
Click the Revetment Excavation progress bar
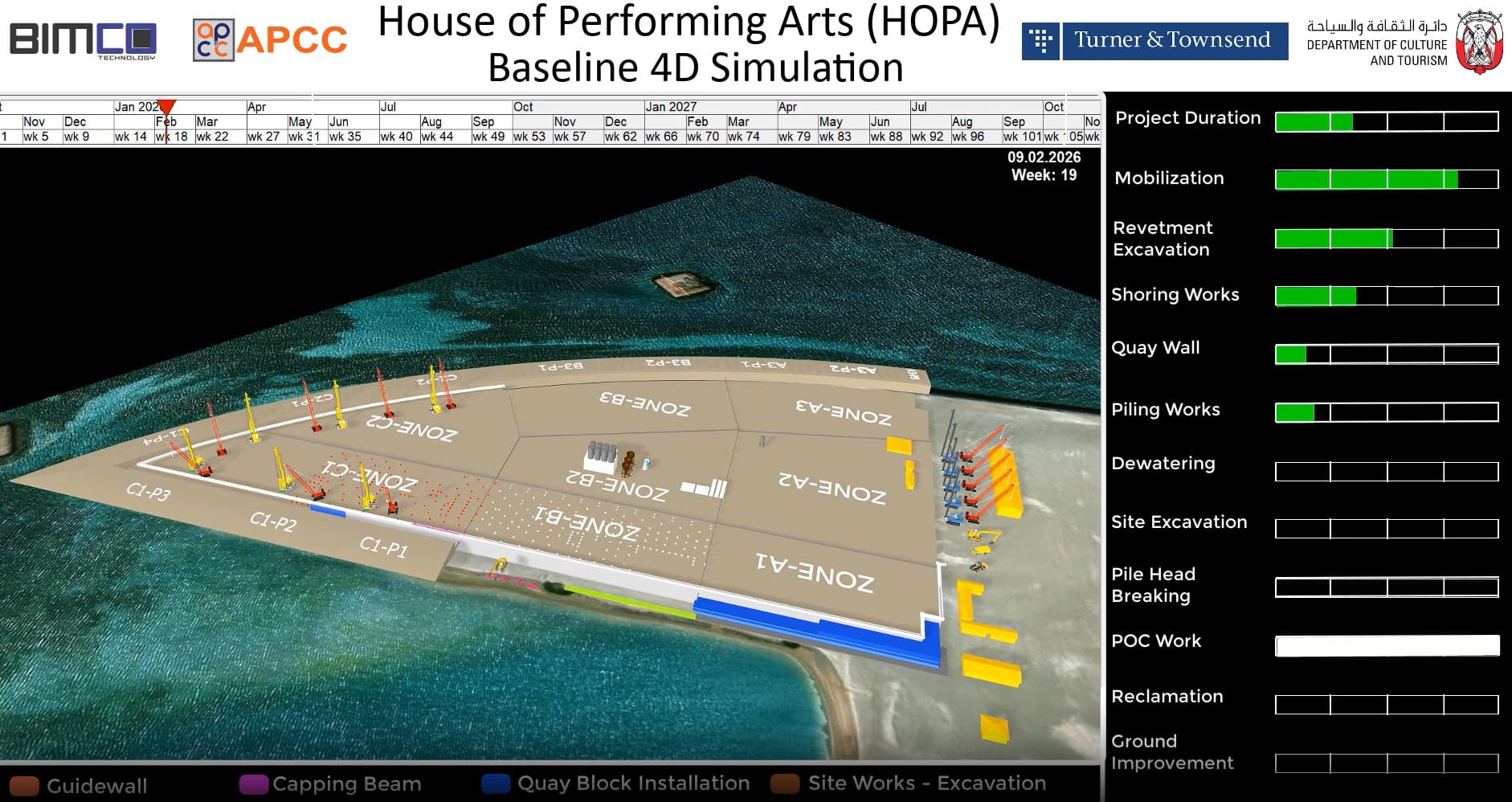[x=1387, y=239]
